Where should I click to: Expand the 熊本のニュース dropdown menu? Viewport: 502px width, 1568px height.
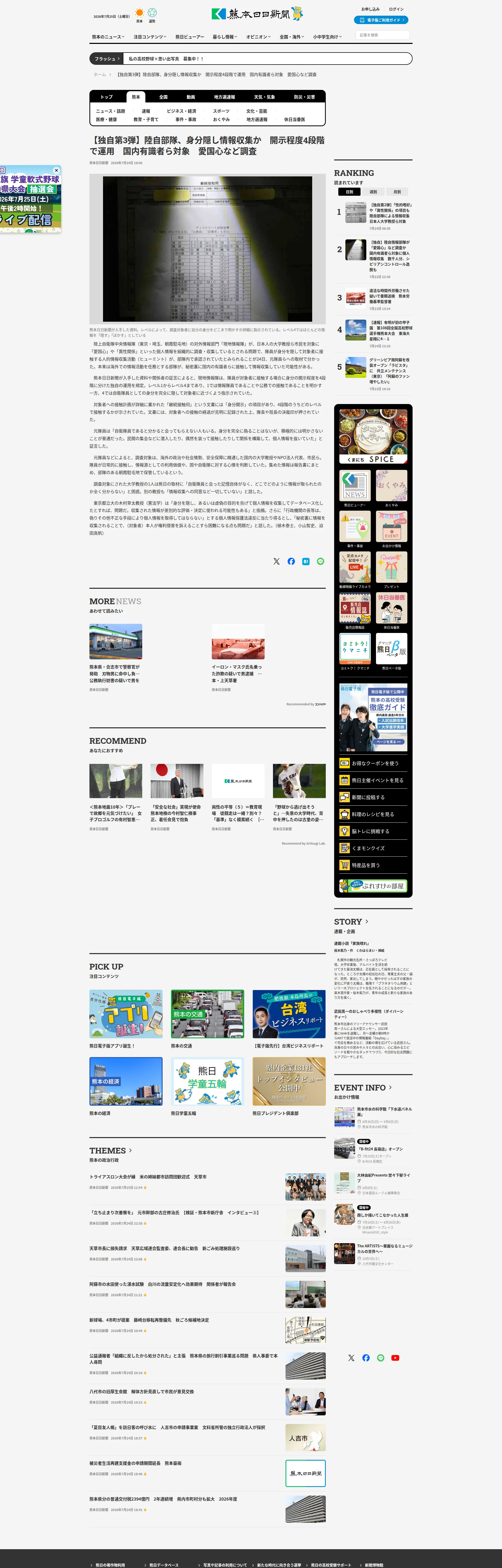(108, 37)
